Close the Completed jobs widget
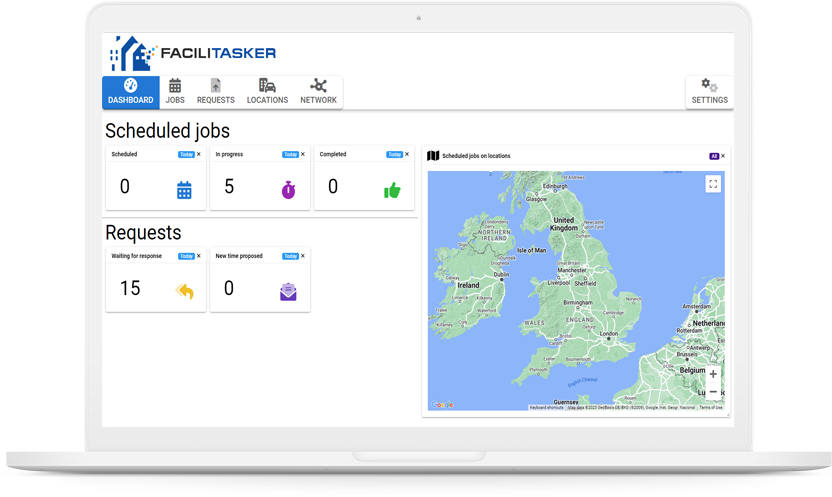 407,154
